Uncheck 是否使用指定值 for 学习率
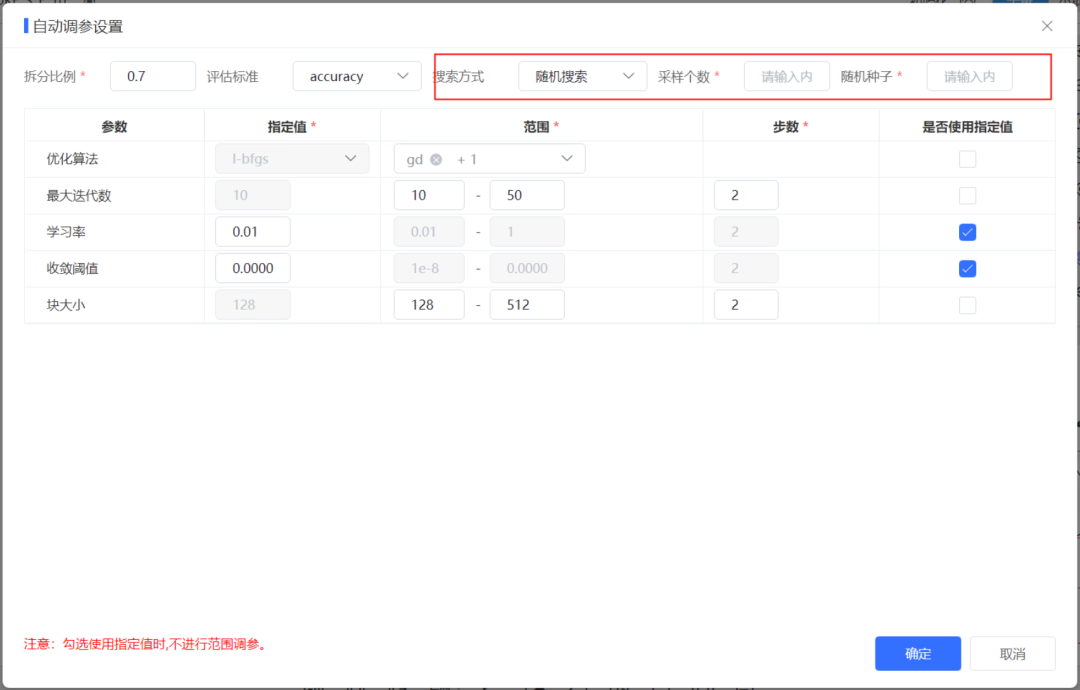 point(967,231)
